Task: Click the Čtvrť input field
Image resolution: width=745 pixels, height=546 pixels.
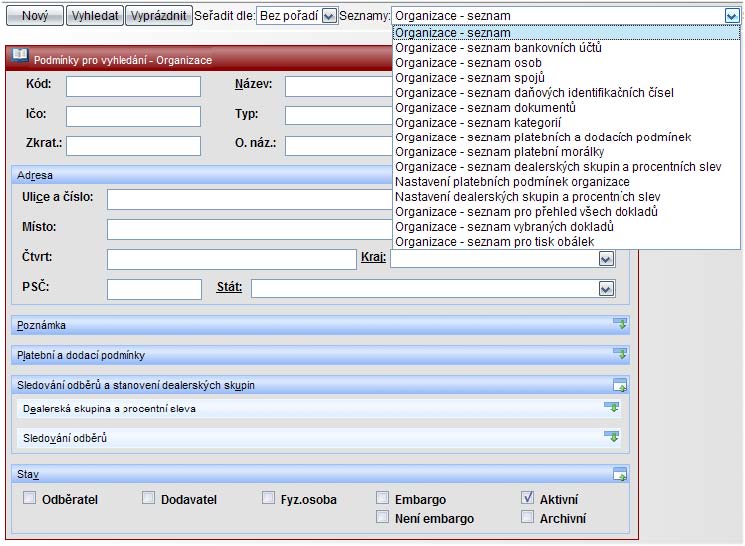Action: [x=232, y=259]
